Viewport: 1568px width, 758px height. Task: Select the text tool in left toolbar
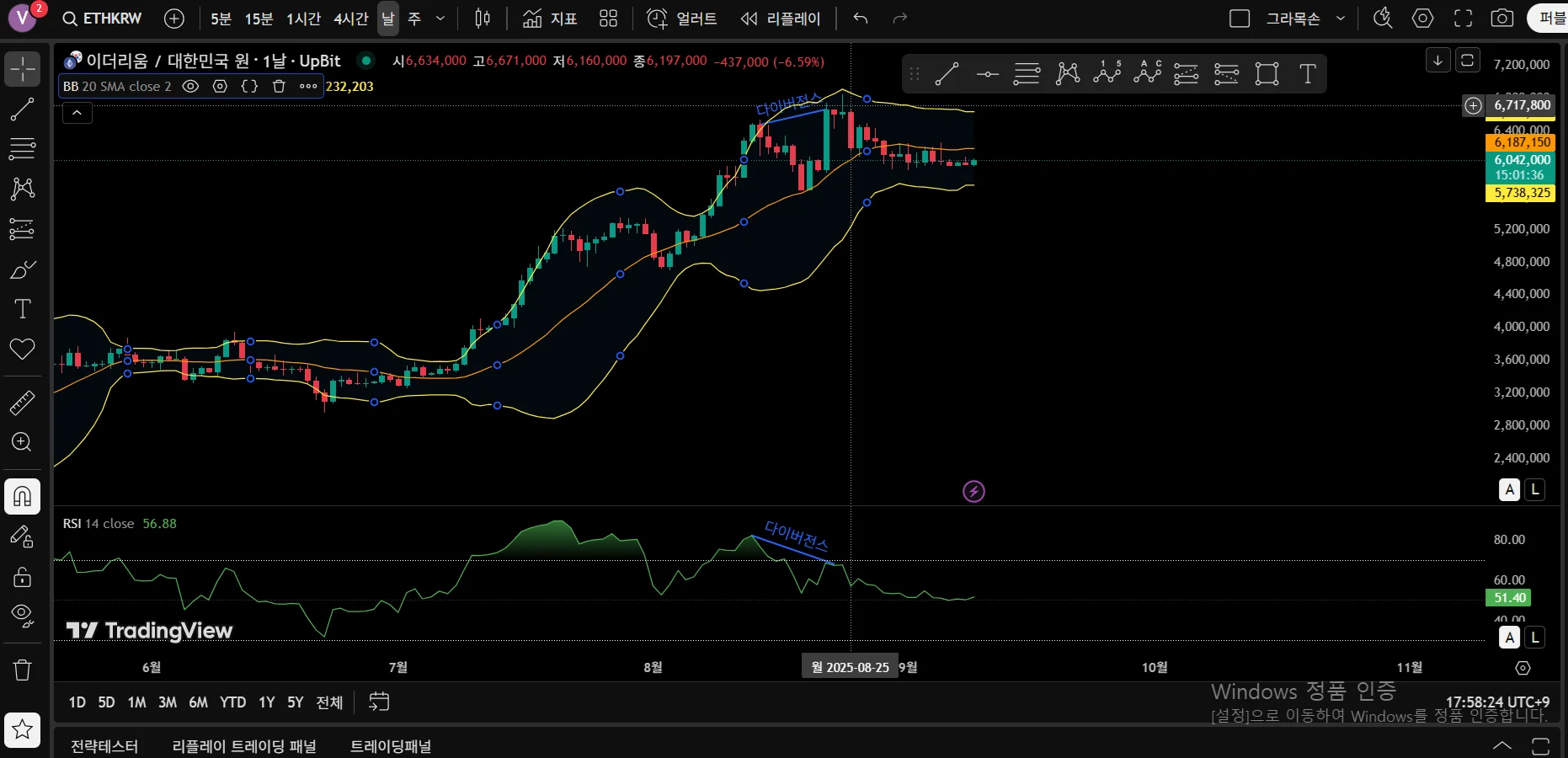click(23, 309)
